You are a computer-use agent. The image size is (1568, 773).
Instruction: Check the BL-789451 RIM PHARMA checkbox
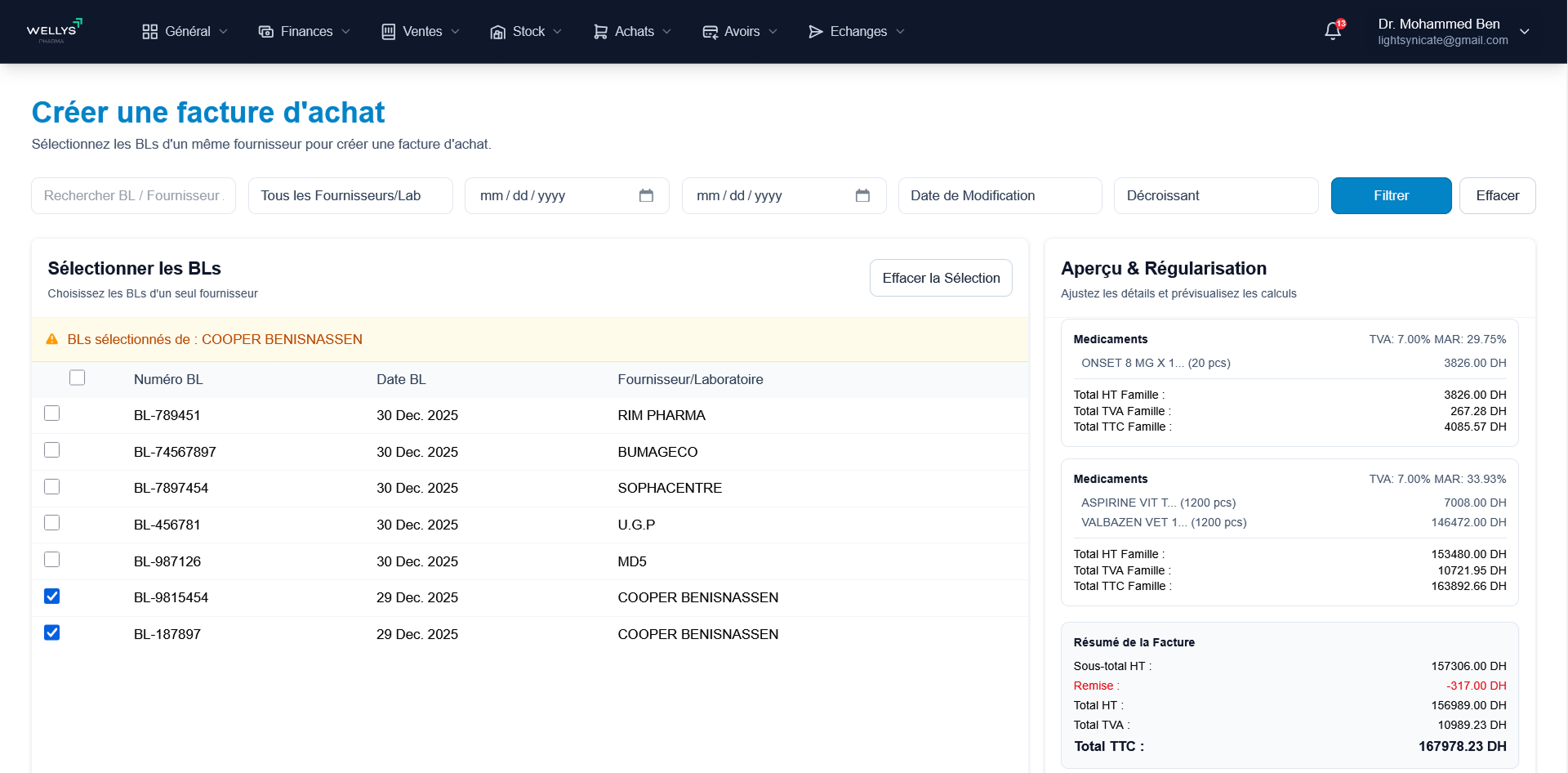click(x=52, y=413)
